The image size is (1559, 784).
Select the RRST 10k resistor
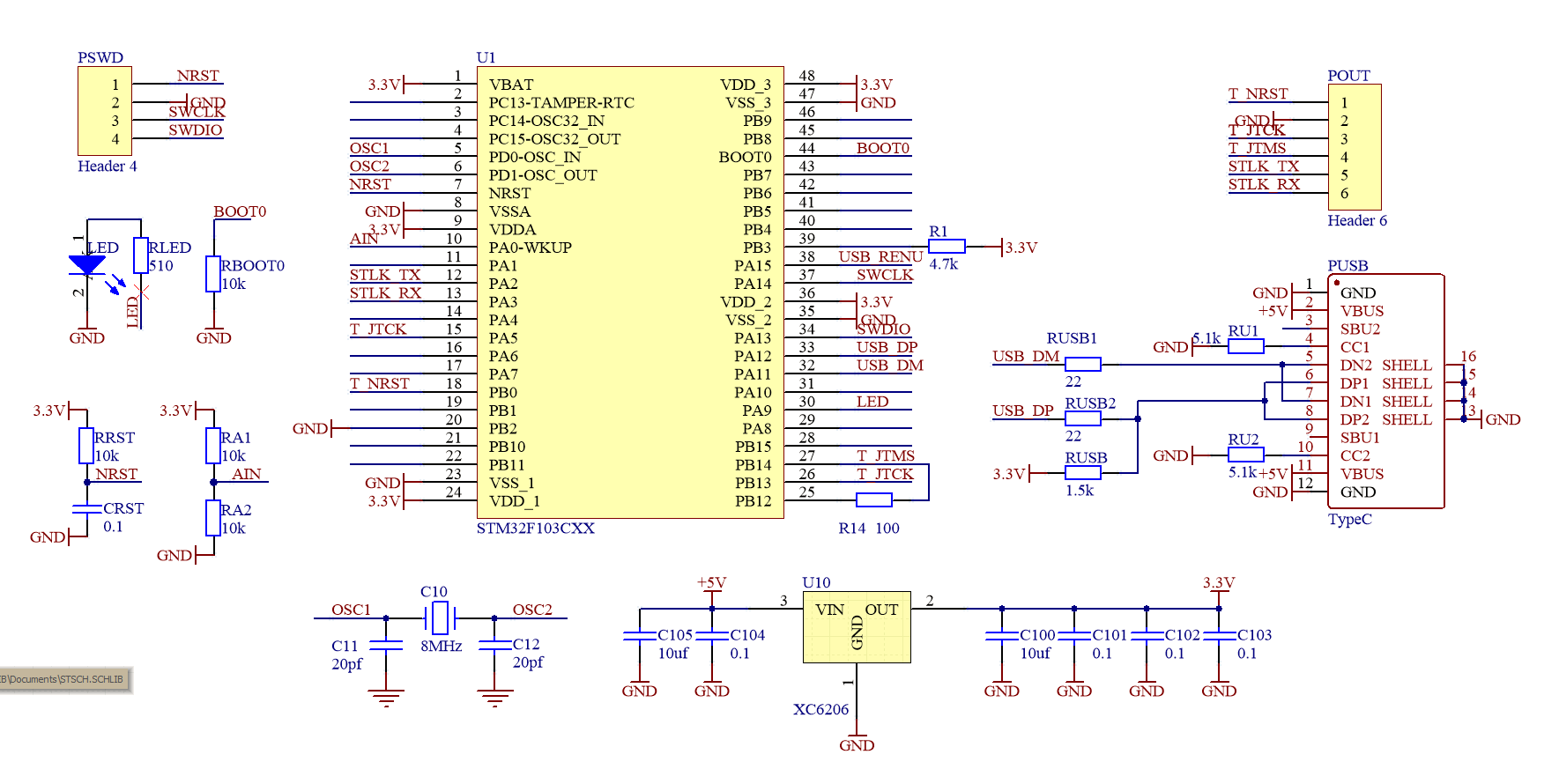tap(86, 446)
